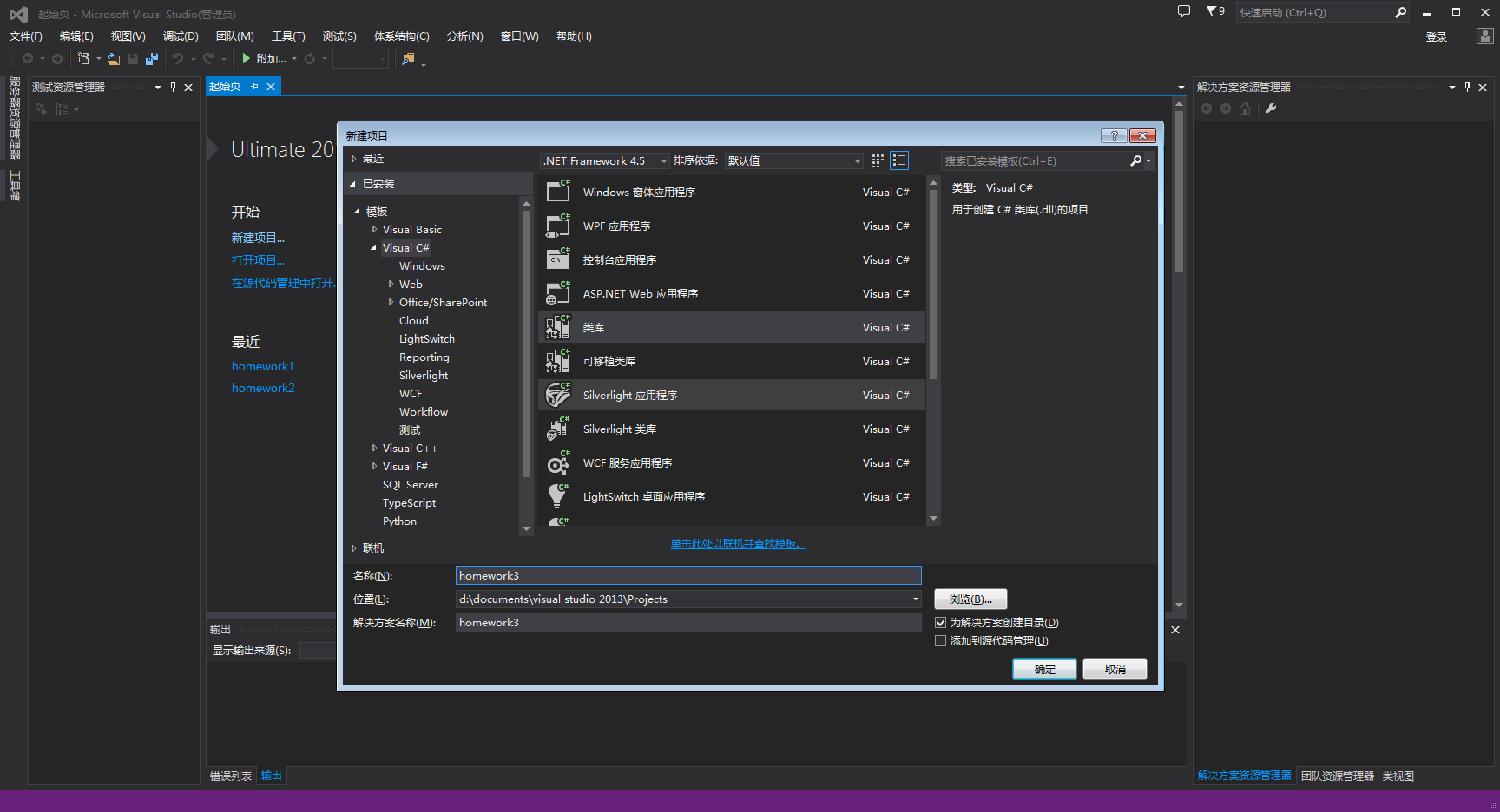The width and height of the screenshot is (1500, 812).
Task: Open the 体系结构(C) menu
Action: tap(401, 36)
